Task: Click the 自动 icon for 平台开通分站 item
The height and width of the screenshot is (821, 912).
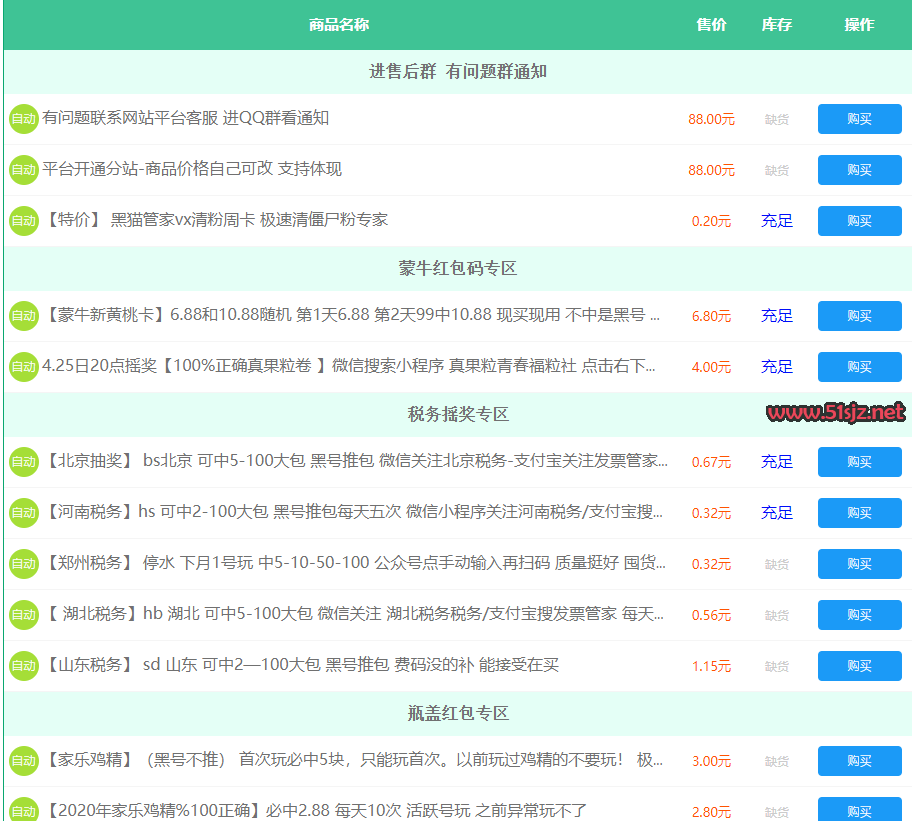Action: tap(24, 170)
